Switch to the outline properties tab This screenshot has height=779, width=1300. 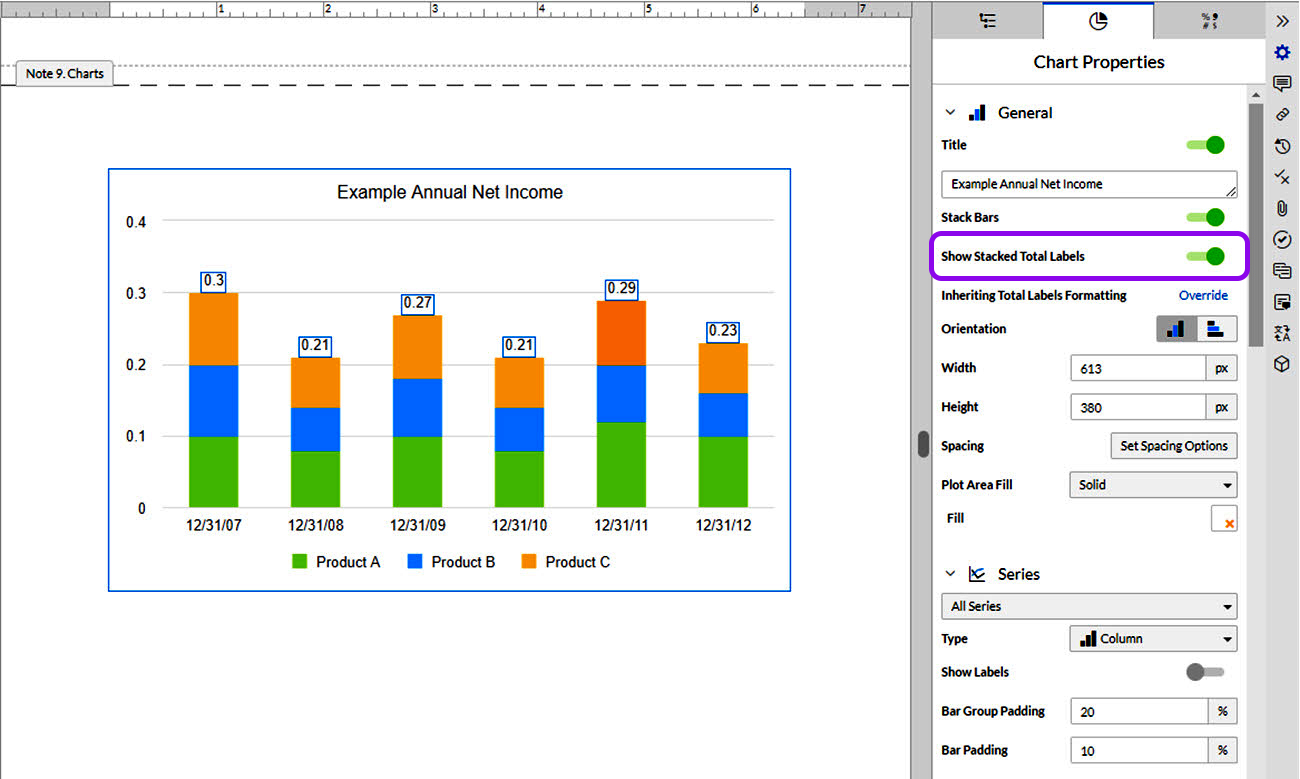pos(987,20)
